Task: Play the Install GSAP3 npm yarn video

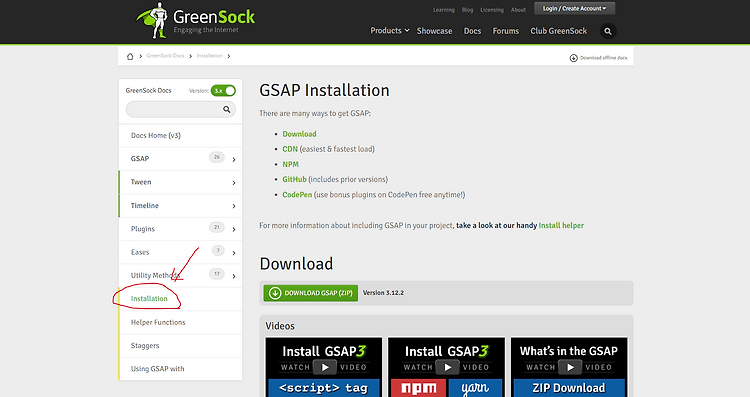Action: coord(446,367)
